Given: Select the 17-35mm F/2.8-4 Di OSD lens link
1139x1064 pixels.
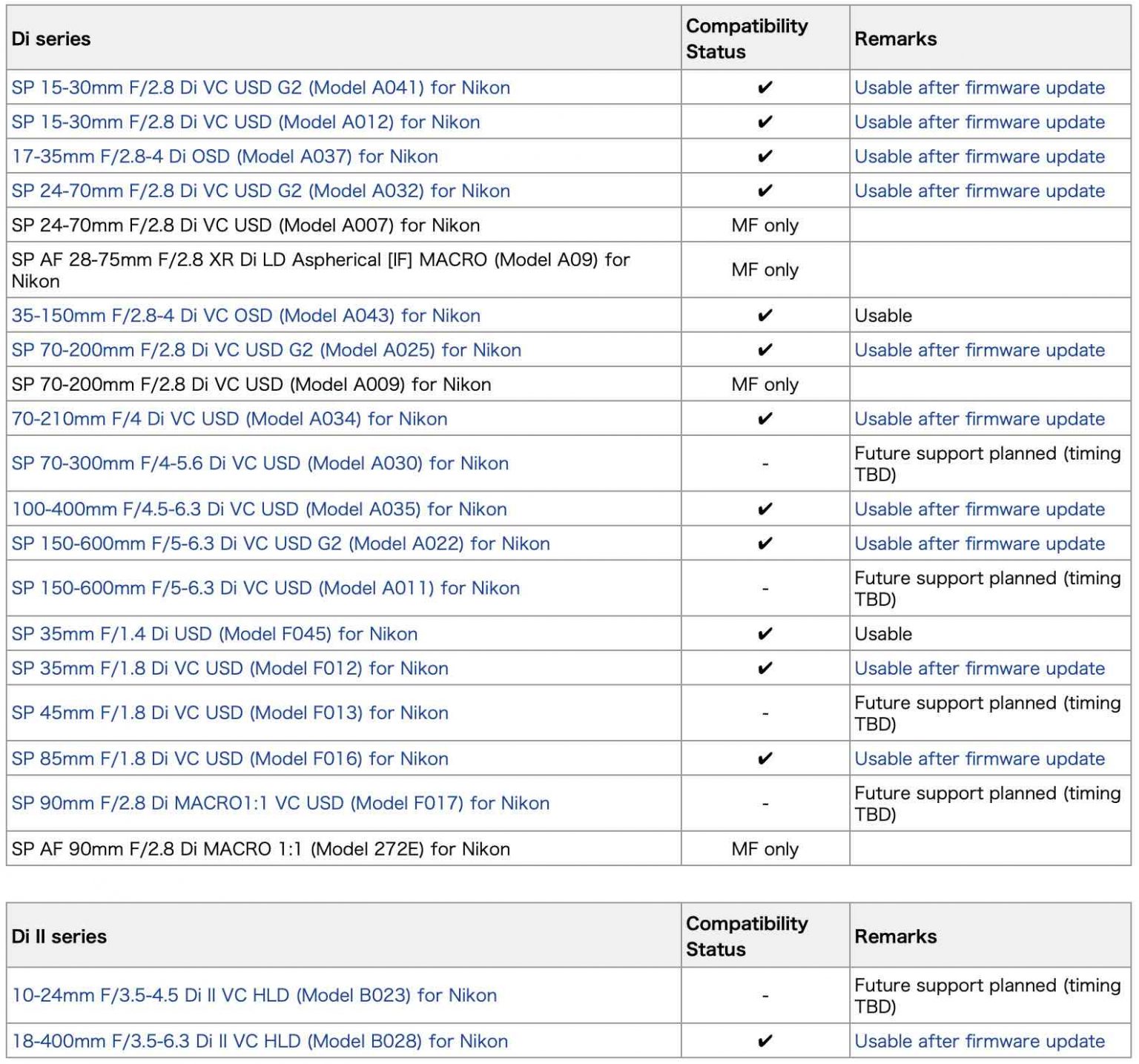Looking at the screenshot, I should (222, 156).
